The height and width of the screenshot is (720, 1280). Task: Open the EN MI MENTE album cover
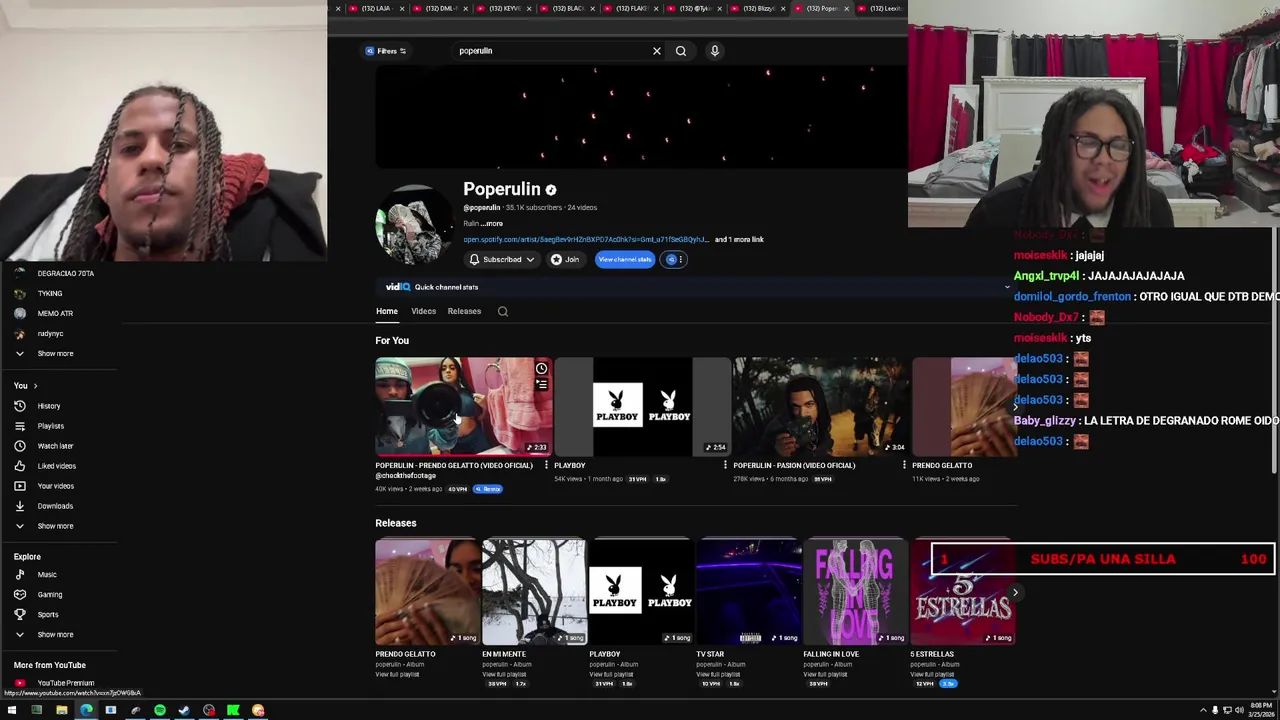click(x=534, y=592)
